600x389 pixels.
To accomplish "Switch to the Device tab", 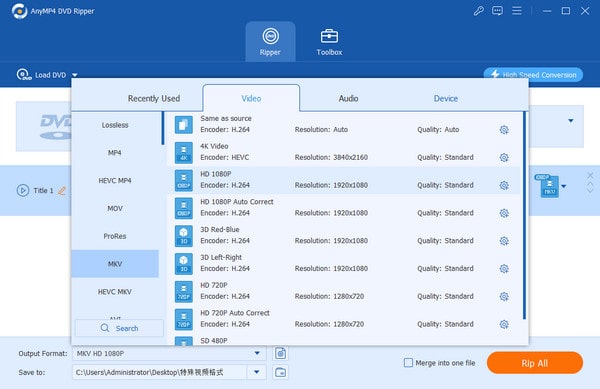I will [445, 98].
